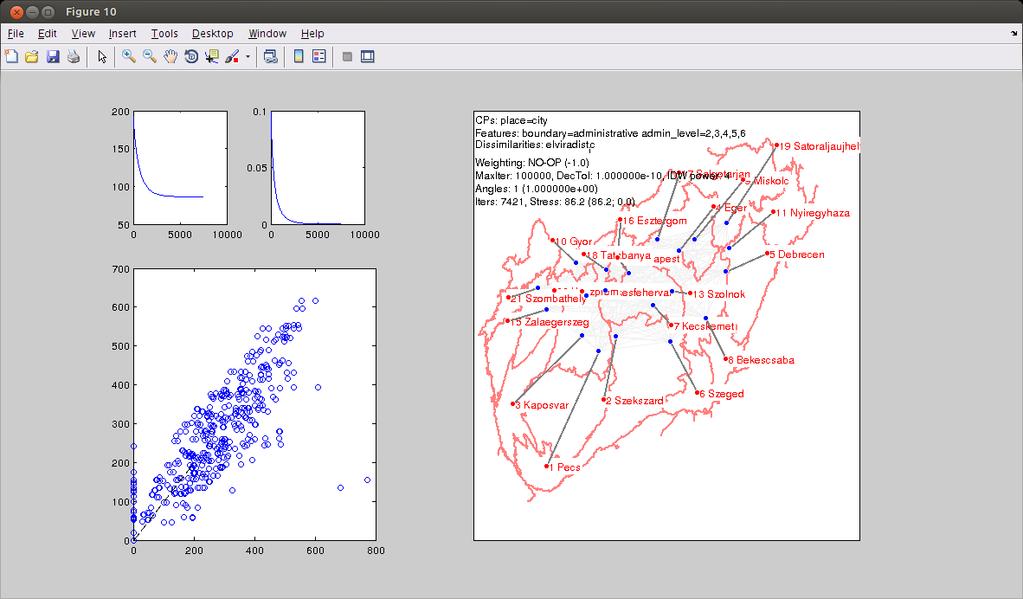
Task: Click the "21 Szombathely" city label
Action: coord(548,299)
